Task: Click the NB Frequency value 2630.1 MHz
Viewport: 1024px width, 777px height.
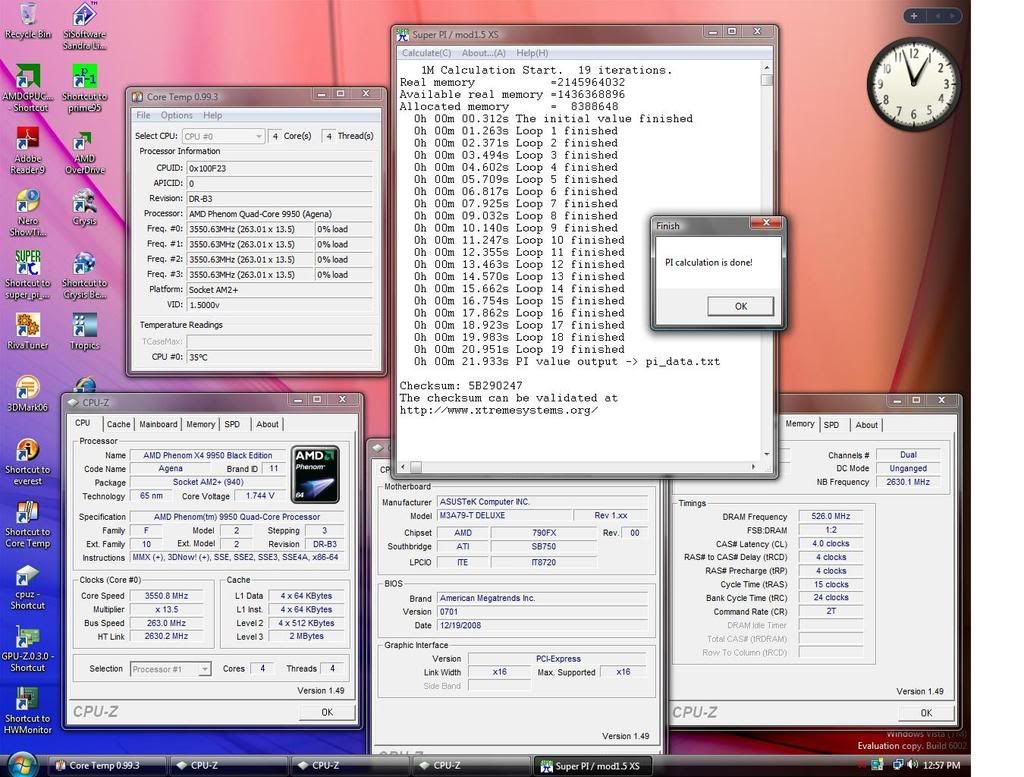Action: [908, 482]
